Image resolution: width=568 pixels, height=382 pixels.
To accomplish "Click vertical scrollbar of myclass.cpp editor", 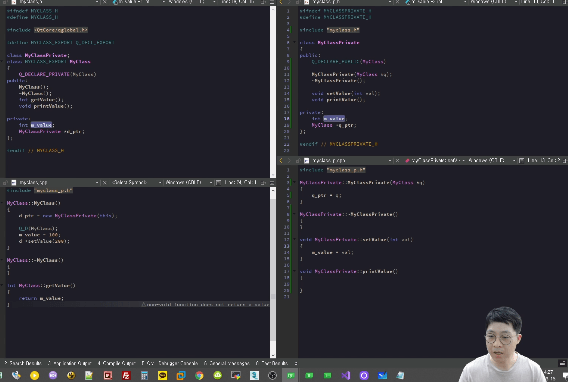I will coord(273,272).
